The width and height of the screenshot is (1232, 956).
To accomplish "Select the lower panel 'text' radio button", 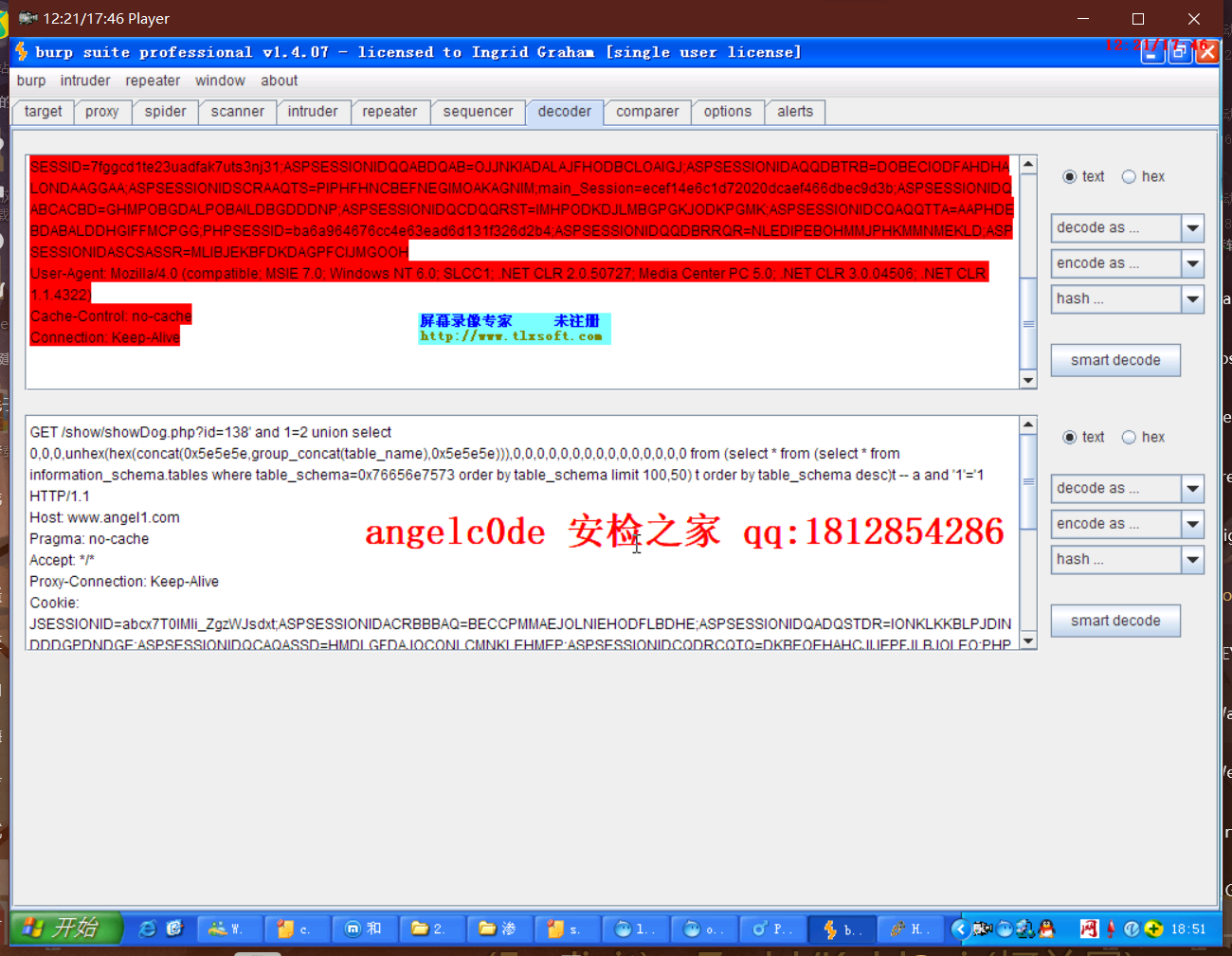I will (x=1070, y=437).
